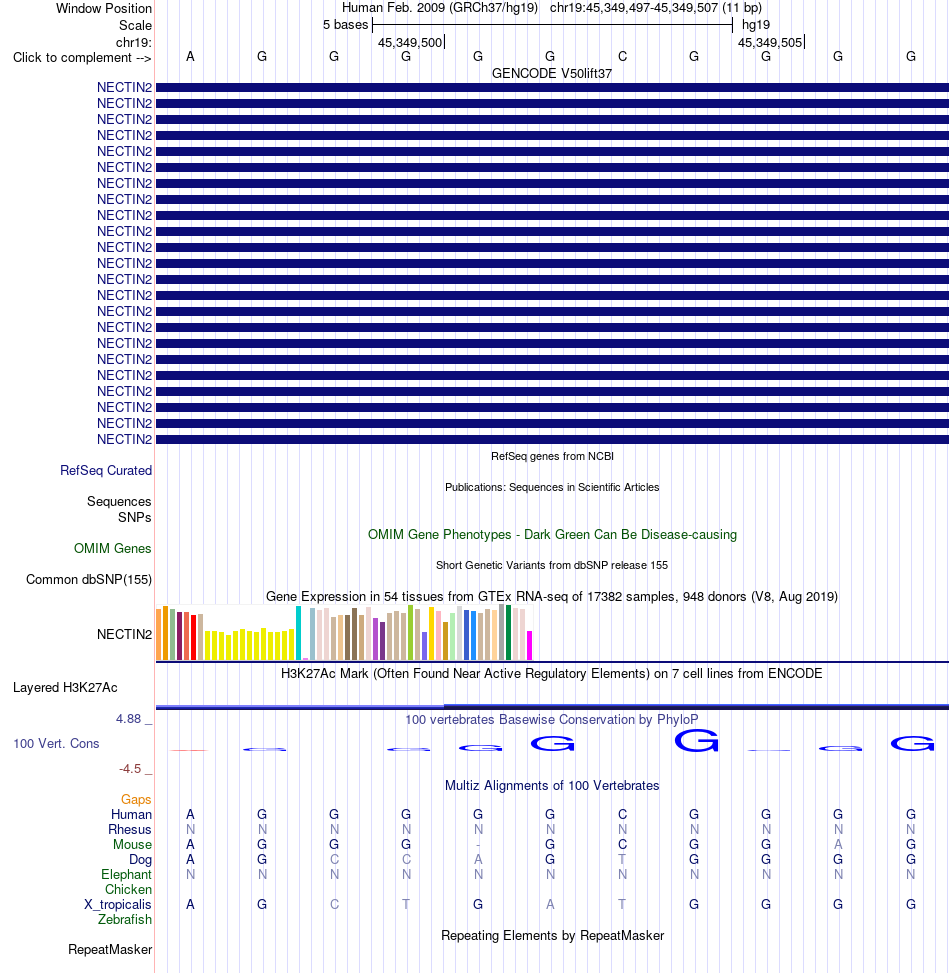Click the OMIM Genes track label
This screenshot has width=950, height=973.
112,549
